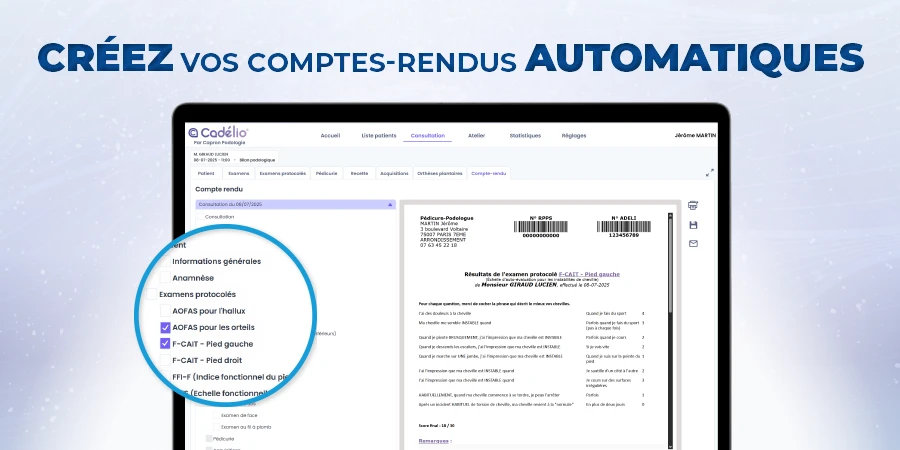The height and width of the screenshot is (450, 900).
Task: Send the report via the envelope icon
Action: pos(693,244)
